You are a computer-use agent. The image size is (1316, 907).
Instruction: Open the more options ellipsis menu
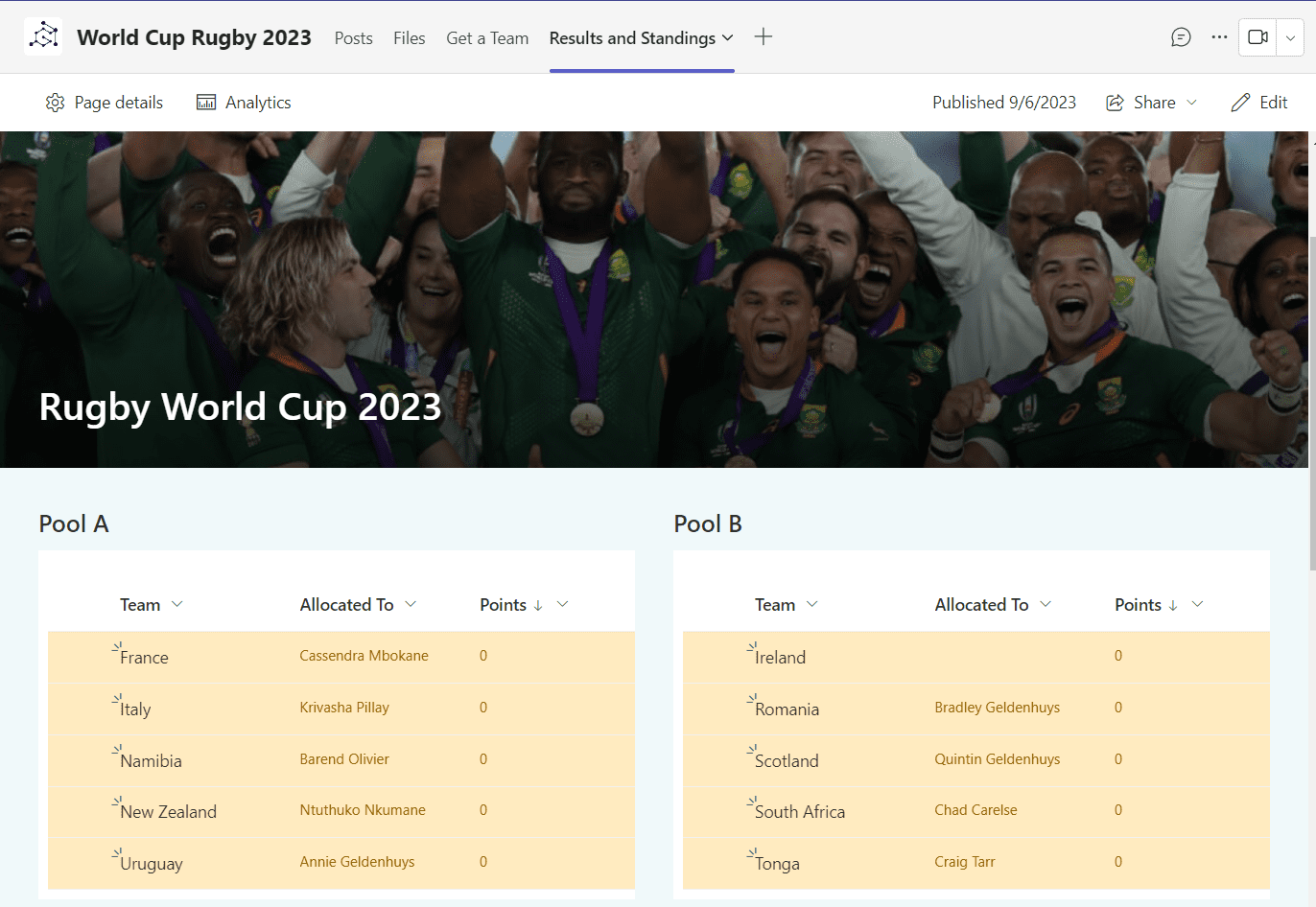[1219, 37]
